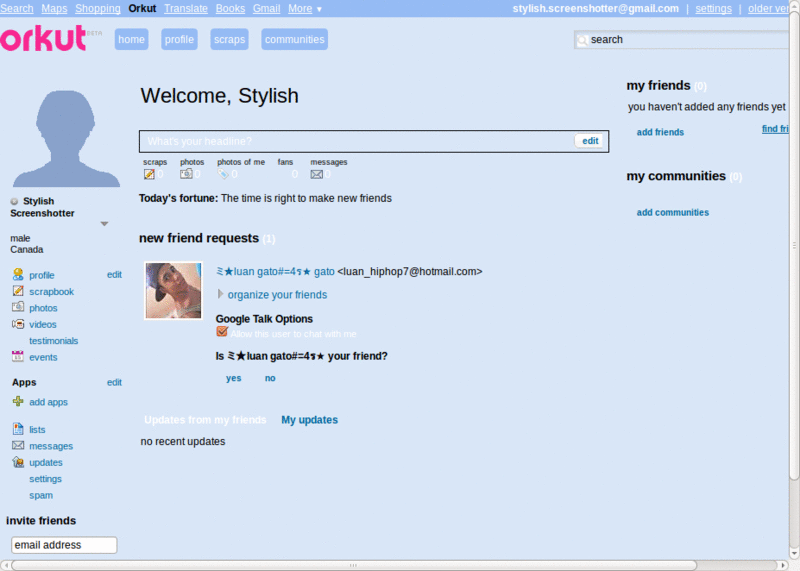The width and height of the screenshot is (800, 571).
Task: Click luan gato profile name link
Action: click(x=276, y=271)
